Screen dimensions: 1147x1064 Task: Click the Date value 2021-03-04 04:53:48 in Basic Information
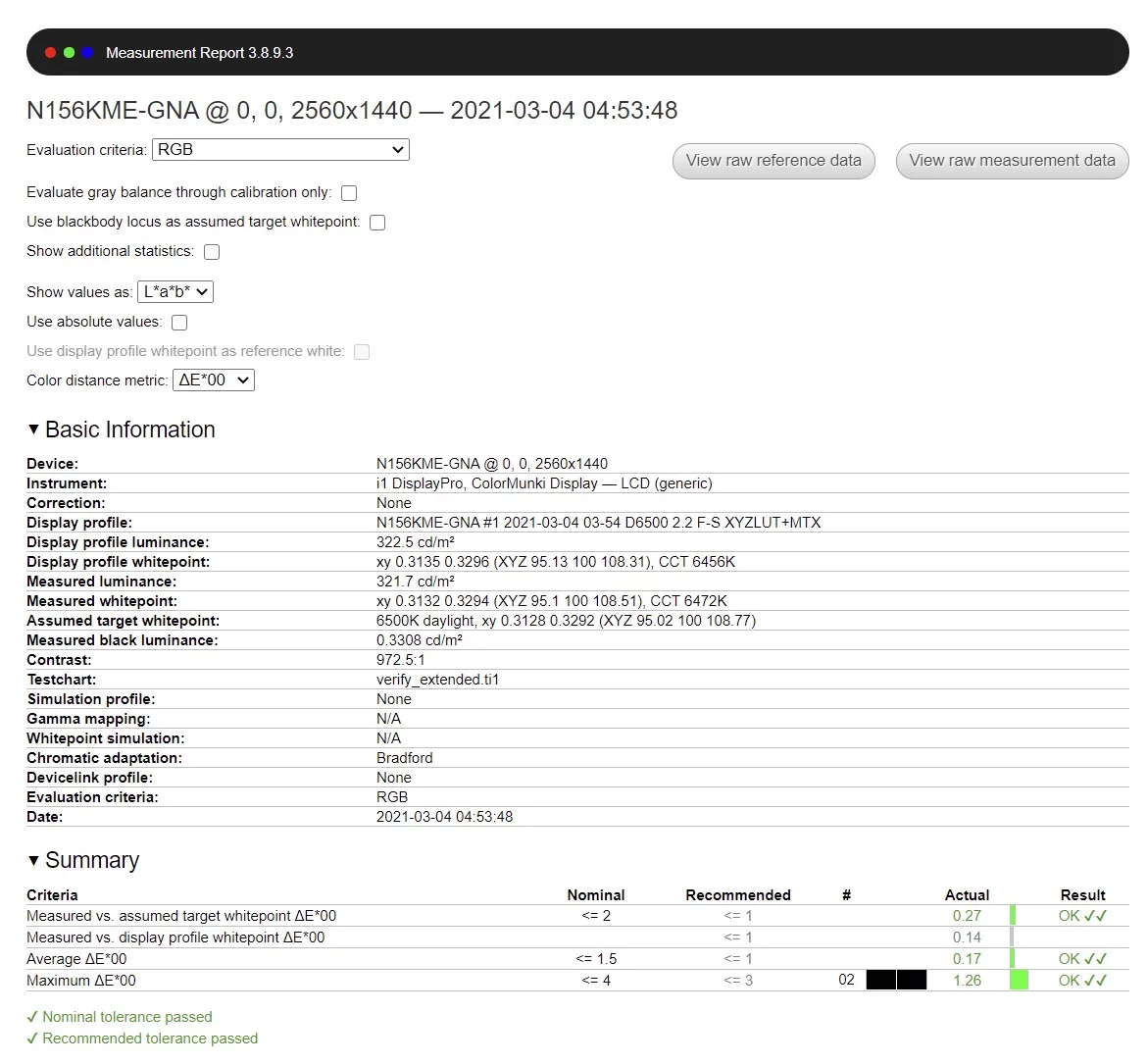[445, 818]
